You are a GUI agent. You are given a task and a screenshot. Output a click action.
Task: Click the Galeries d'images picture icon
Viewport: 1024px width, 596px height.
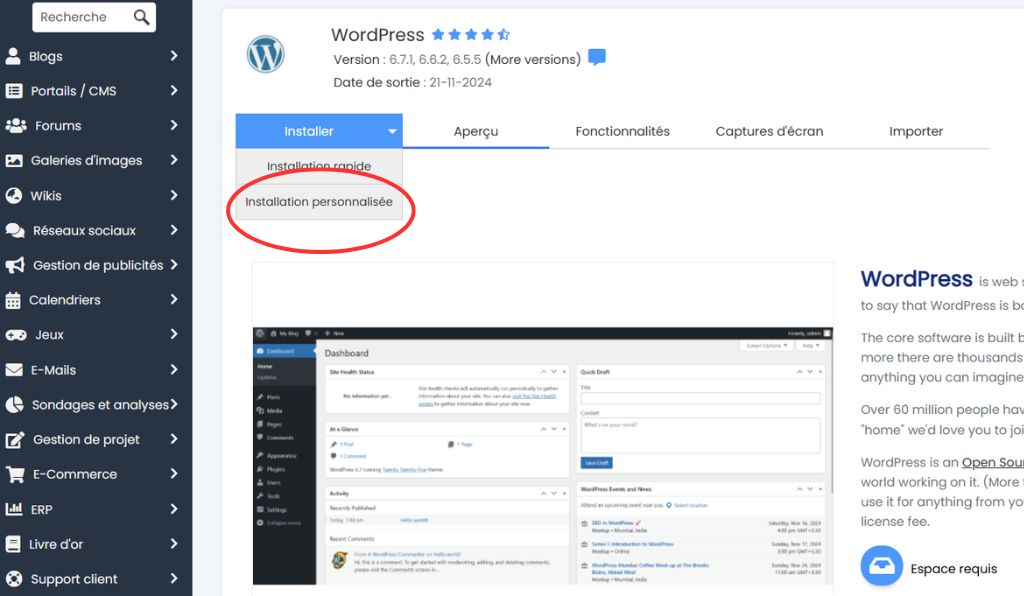pyautogui.click(x=14, y=161)
